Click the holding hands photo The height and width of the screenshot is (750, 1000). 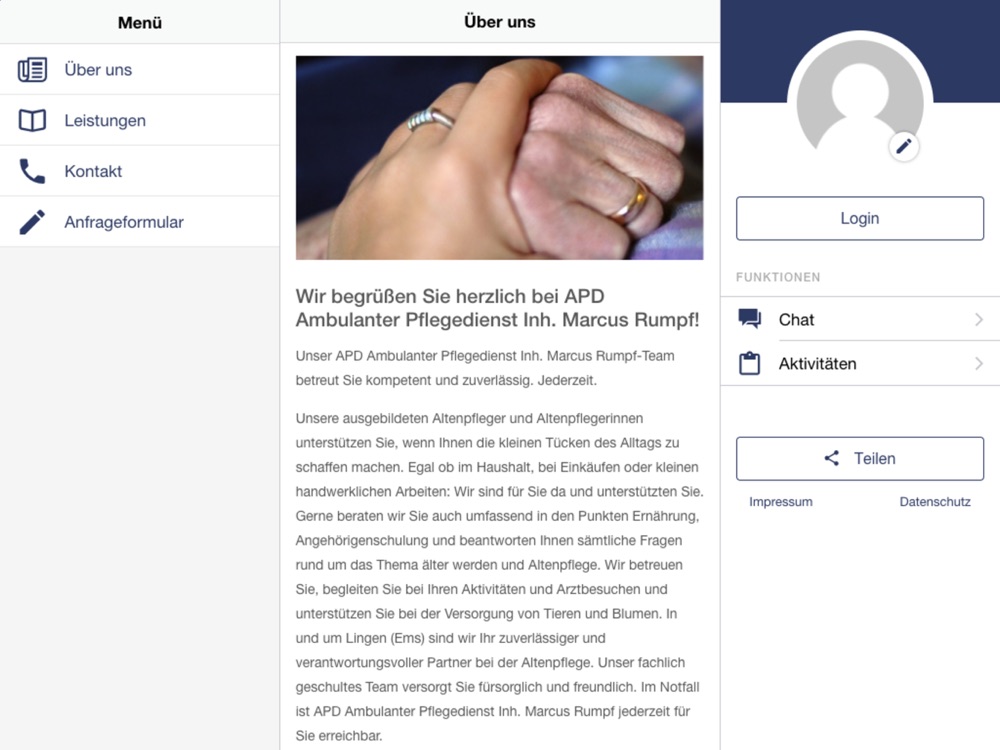[499, 158]
